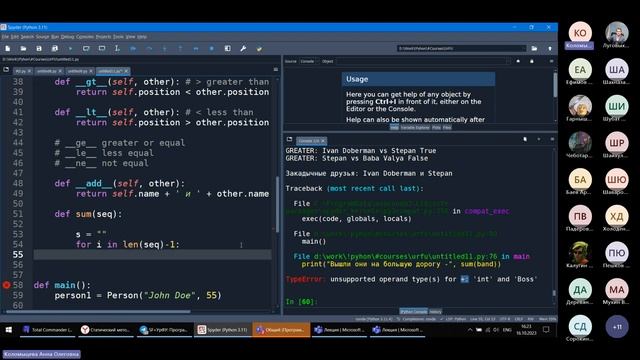This screenshot has width=640, height=360.
Task: Open the Search menu
Action: point(27,37)
